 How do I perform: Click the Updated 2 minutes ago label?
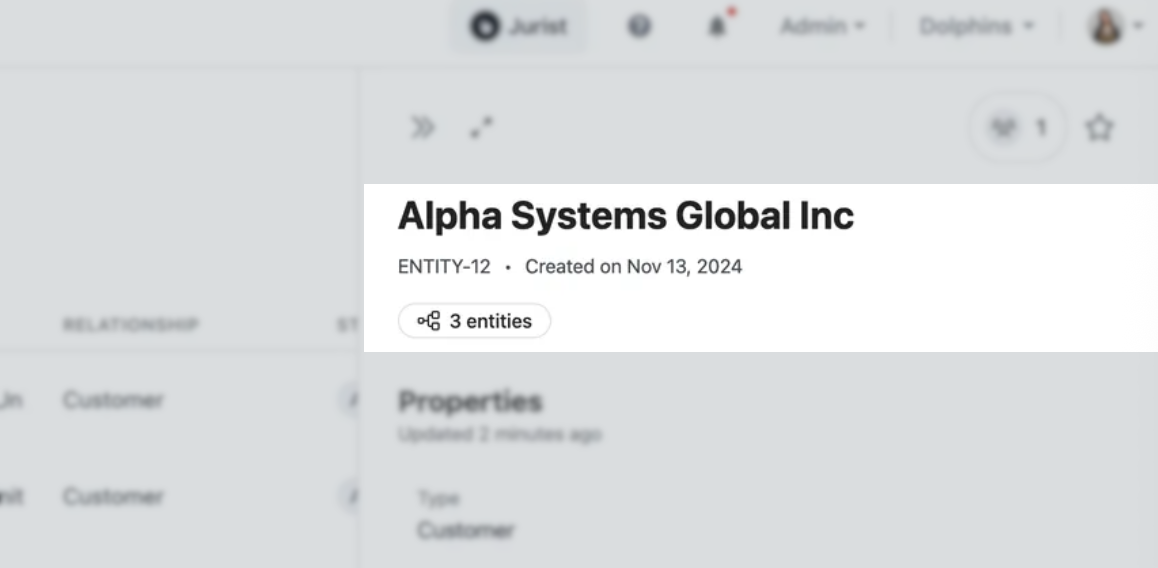[x=499, y=435]
